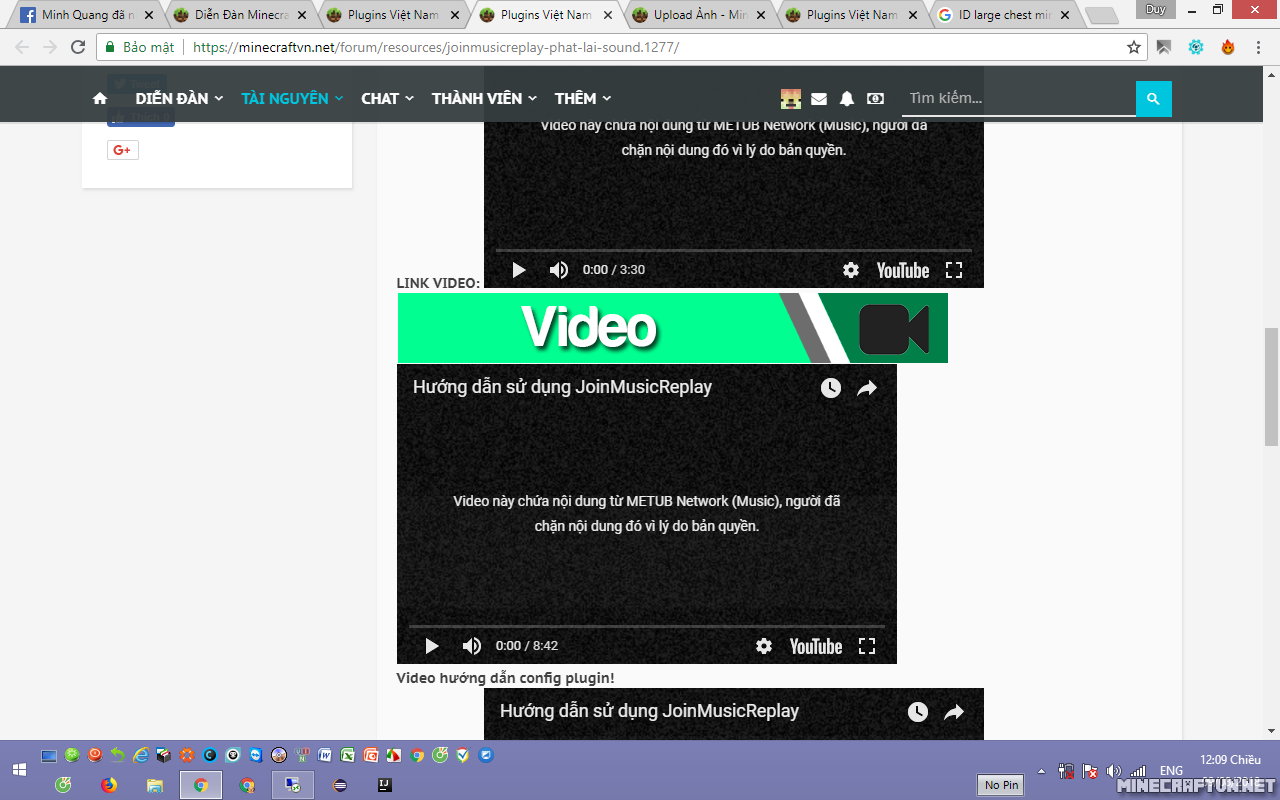Go to the forum home icon
1280x800 pixels.
100,98
